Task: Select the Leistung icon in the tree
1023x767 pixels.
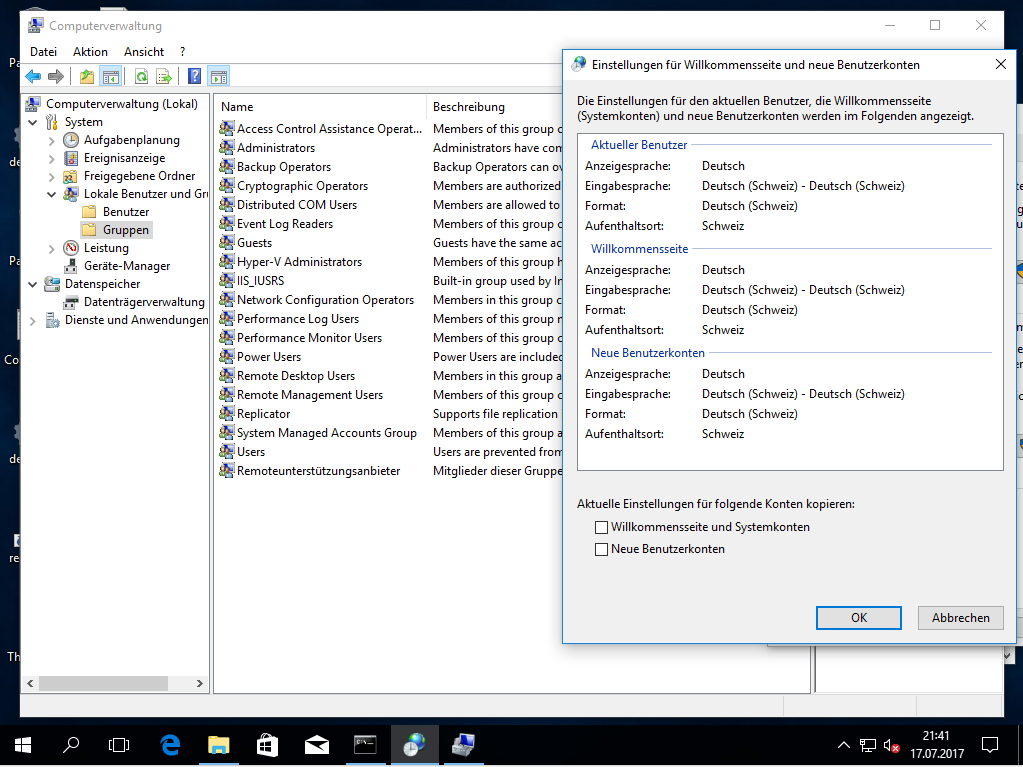Action: [71, 248]
